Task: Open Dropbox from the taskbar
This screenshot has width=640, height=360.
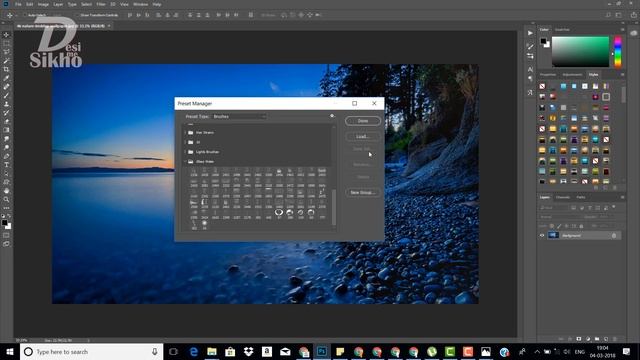Action: (x=249, y=352)
